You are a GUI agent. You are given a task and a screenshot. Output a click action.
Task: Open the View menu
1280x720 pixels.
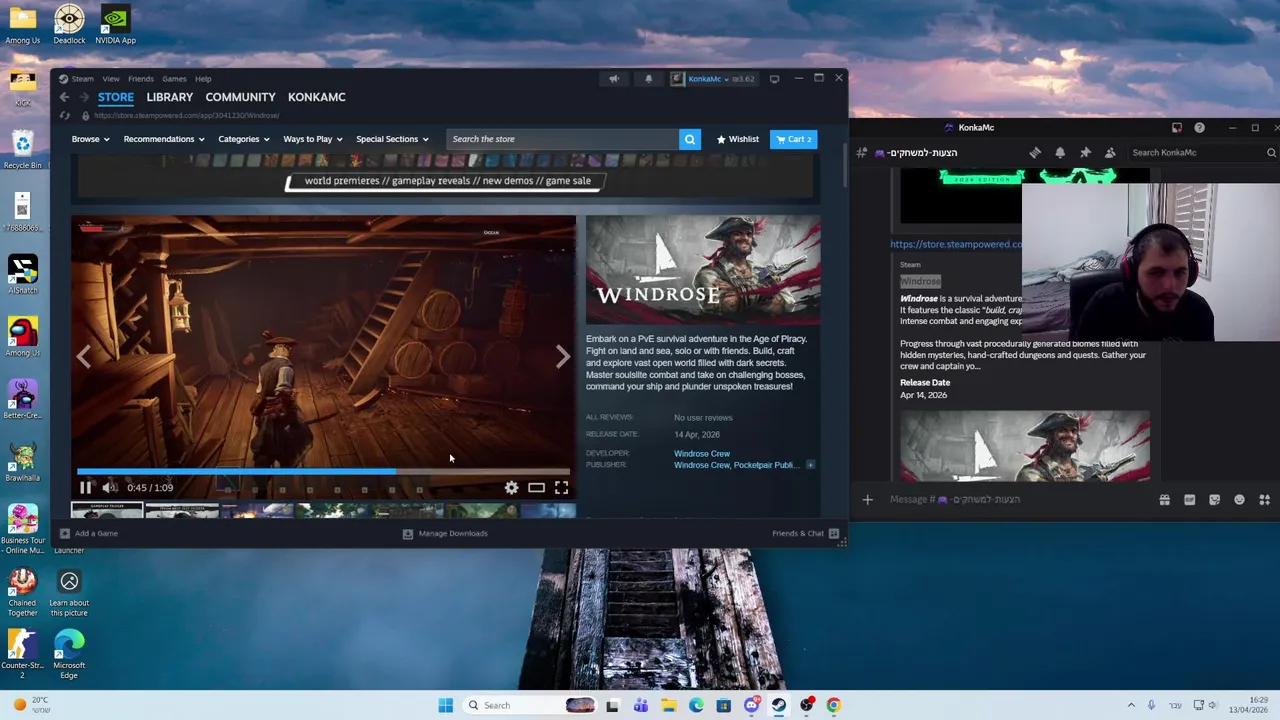click(111, 79)
